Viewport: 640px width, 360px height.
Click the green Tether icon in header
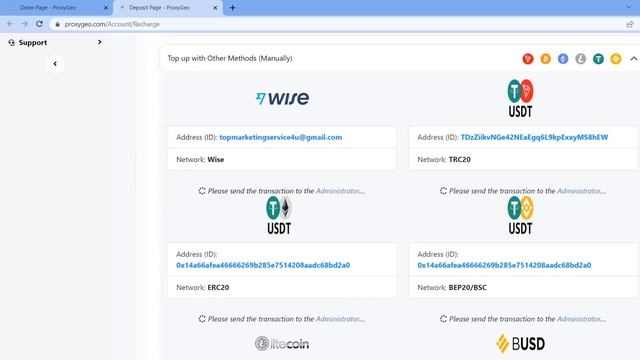598,59
